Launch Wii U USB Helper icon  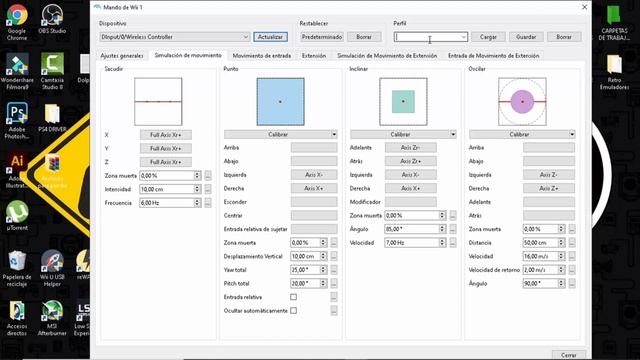pos(52,268)
